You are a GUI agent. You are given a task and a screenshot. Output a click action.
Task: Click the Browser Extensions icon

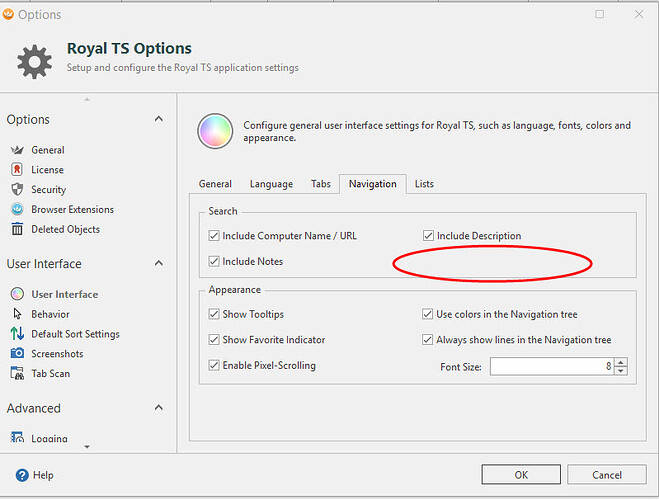17,210
